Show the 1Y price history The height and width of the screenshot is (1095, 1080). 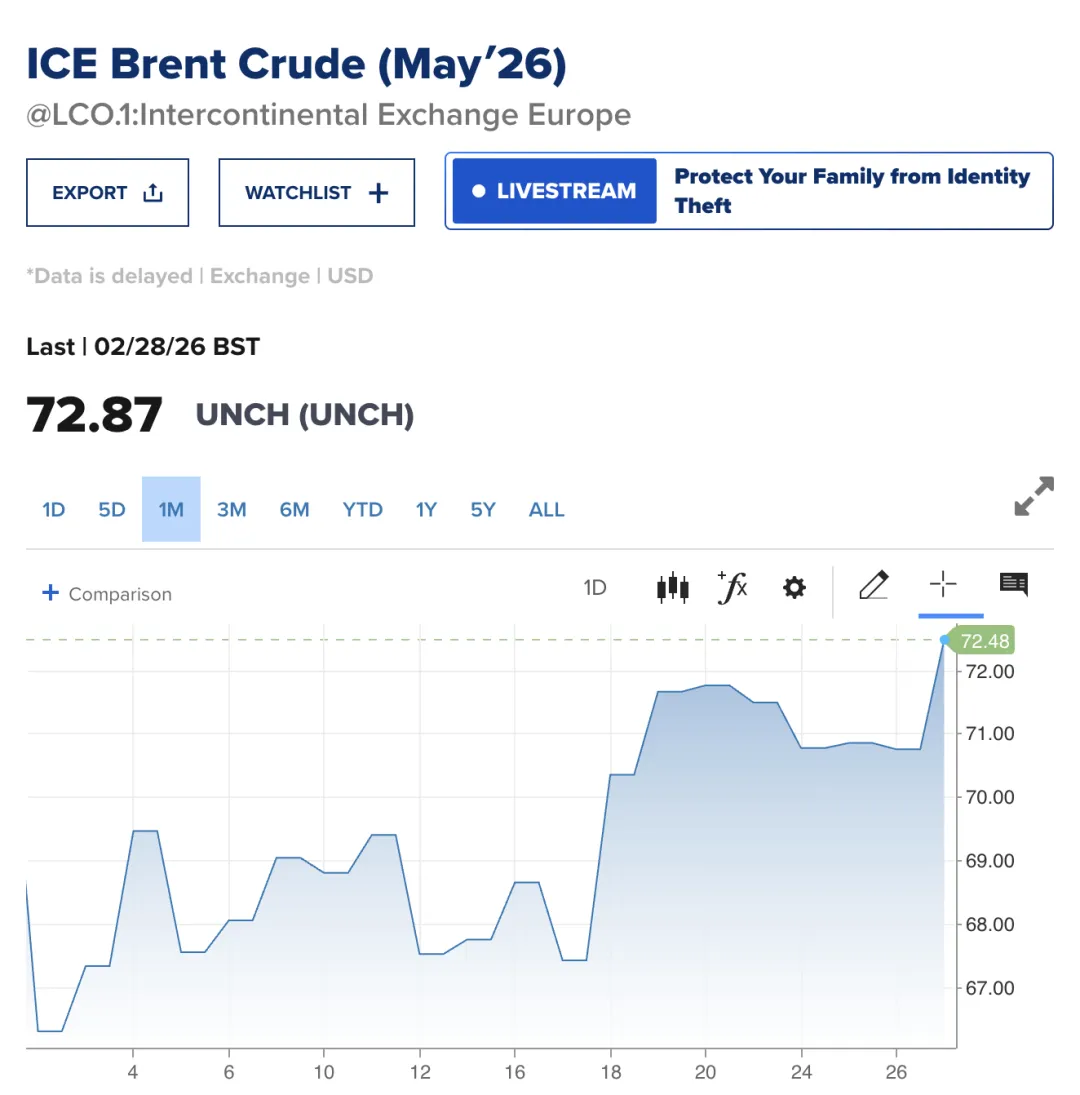pyautogui.click(x=426, y=510)
